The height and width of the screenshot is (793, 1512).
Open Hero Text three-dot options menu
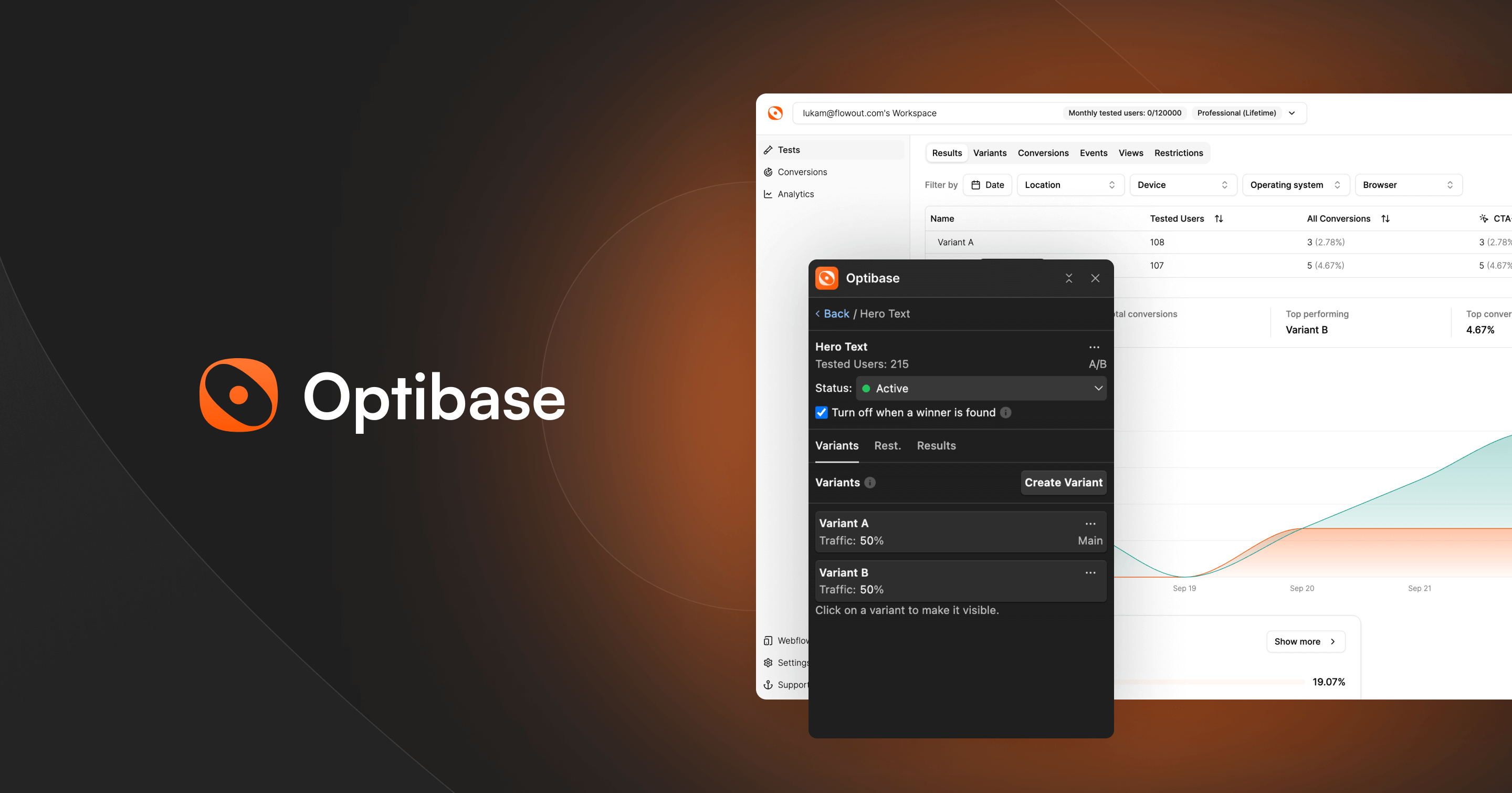click(x=1094, y=348)
